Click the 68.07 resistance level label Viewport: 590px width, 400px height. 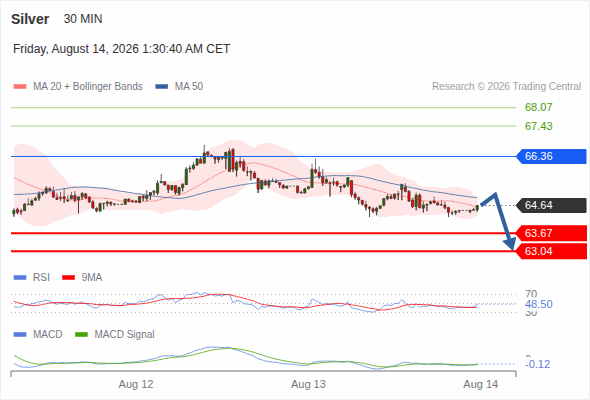tap(538, 107)
